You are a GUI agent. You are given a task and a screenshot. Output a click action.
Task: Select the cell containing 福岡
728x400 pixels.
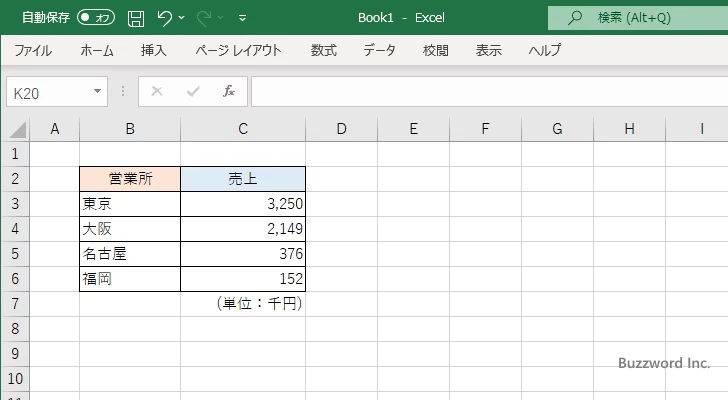click(x=130, y=279)
